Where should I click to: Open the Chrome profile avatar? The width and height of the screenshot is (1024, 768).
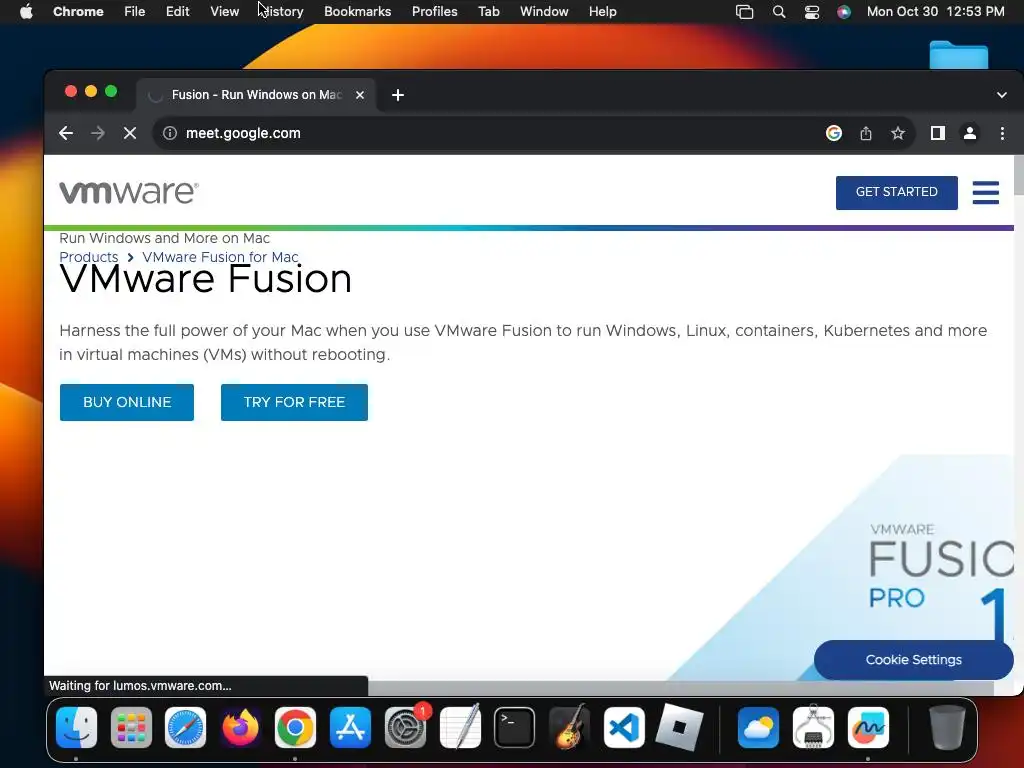pos(970,133)
